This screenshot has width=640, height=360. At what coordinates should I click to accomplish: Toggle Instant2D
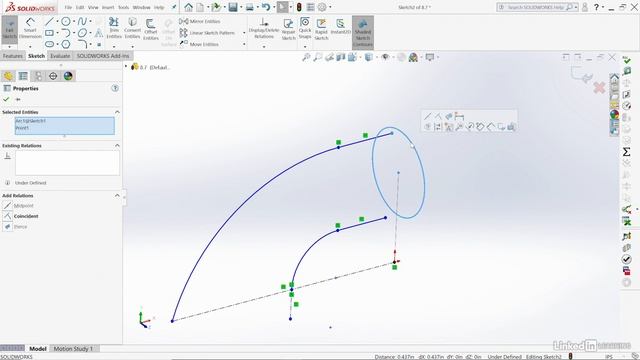pyautogui.click(x=340, y=27)
